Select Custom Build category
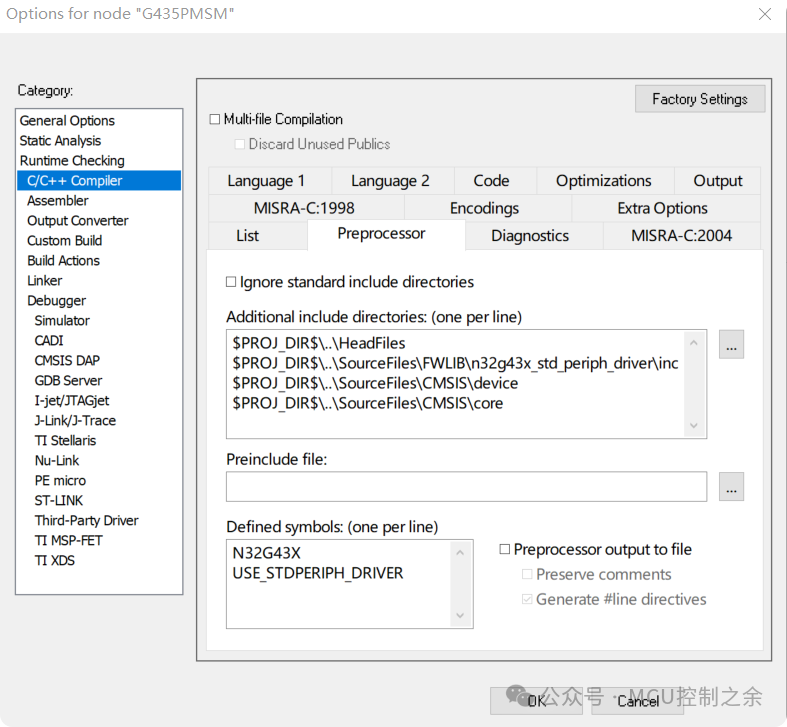 [99, 240]
